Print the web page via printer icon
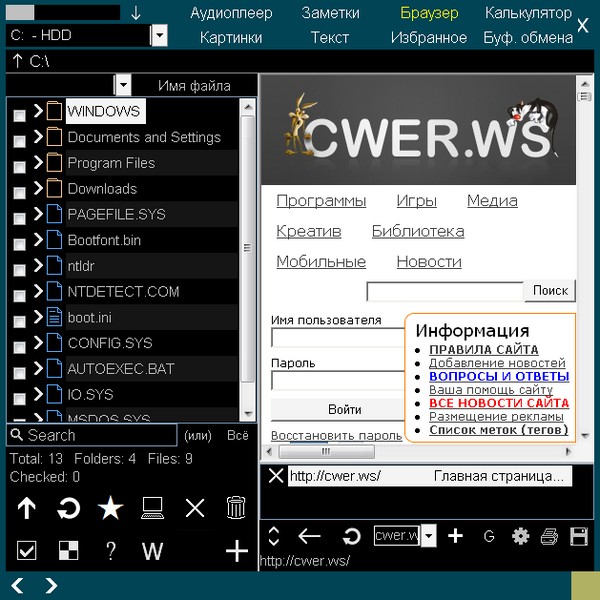Viewport: 600px width, 600px height. point(548,536)
